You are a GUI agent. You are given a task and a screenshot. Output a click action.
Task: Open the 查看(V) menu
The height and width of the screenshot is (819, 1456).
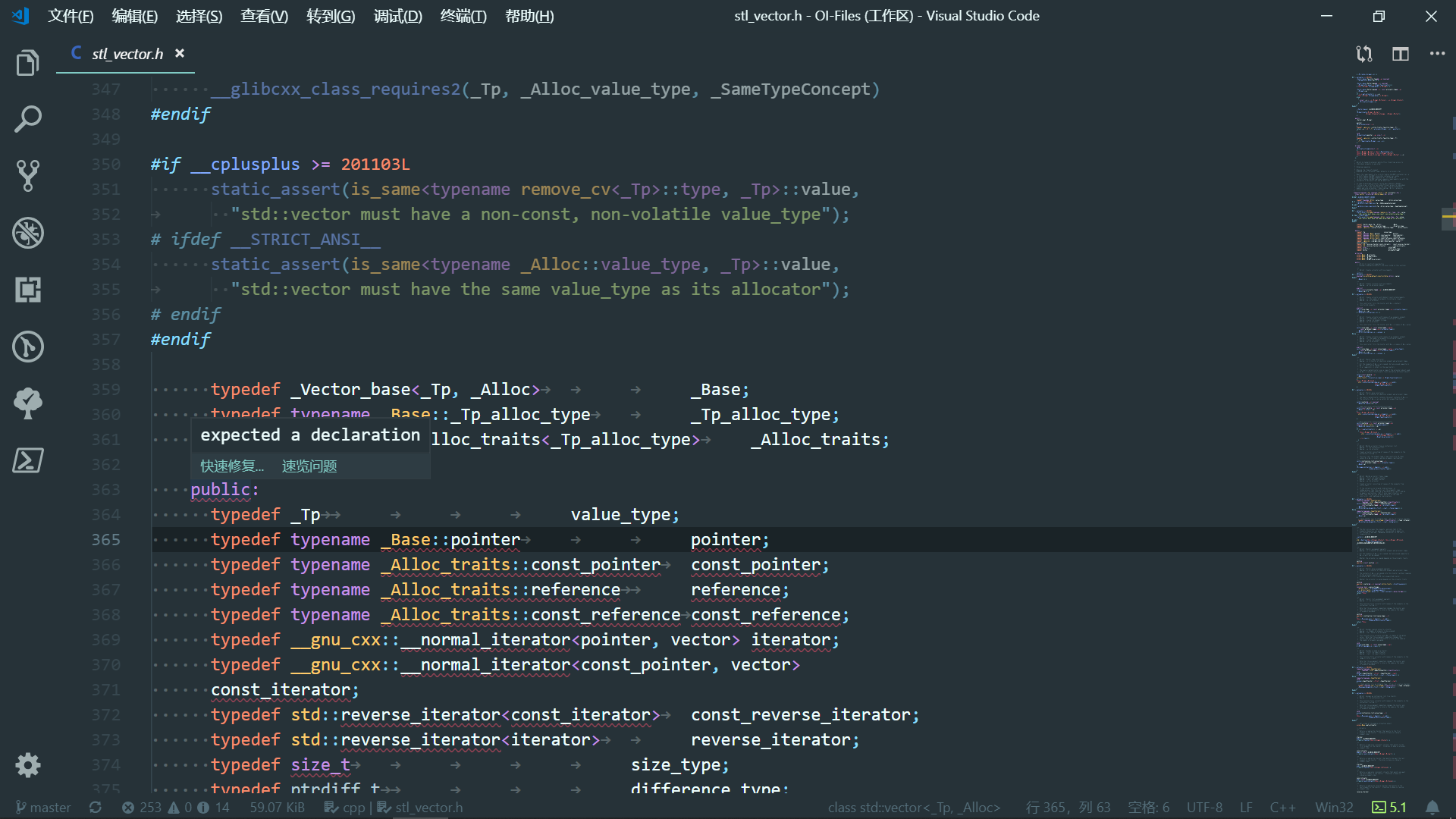264,16
